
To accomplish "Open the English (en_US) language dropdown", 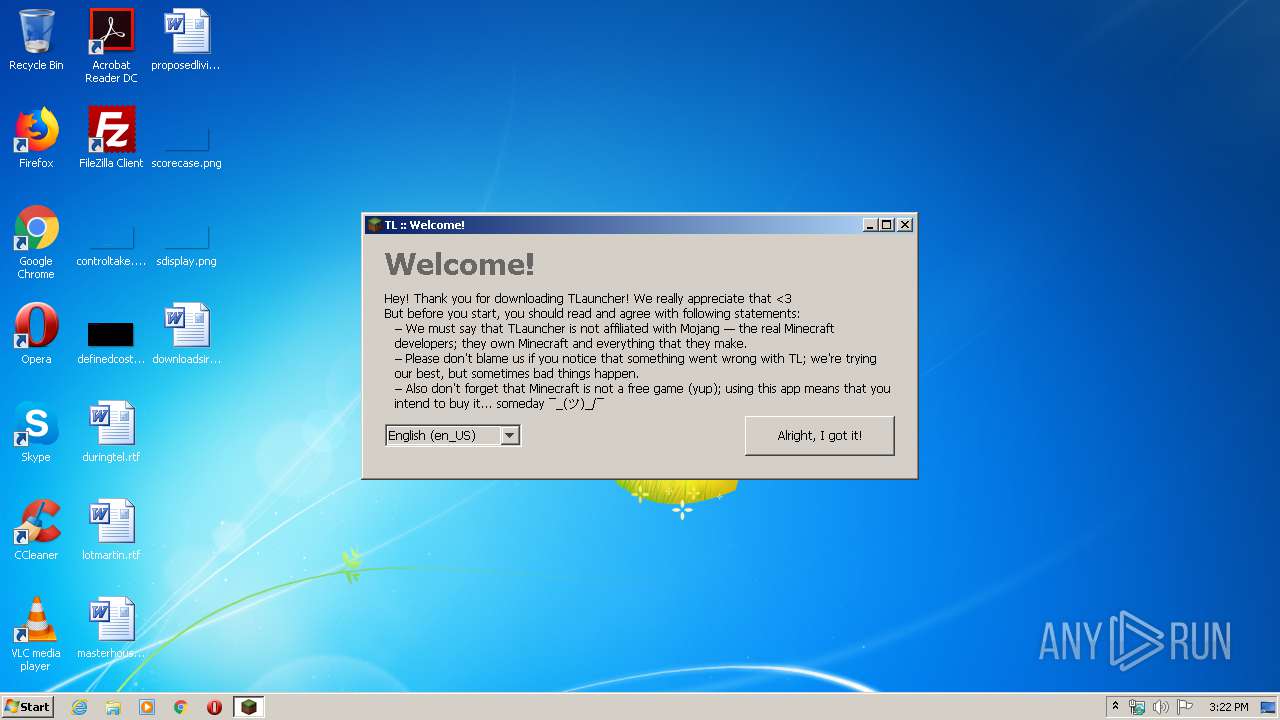I will [x=453, y=435].
